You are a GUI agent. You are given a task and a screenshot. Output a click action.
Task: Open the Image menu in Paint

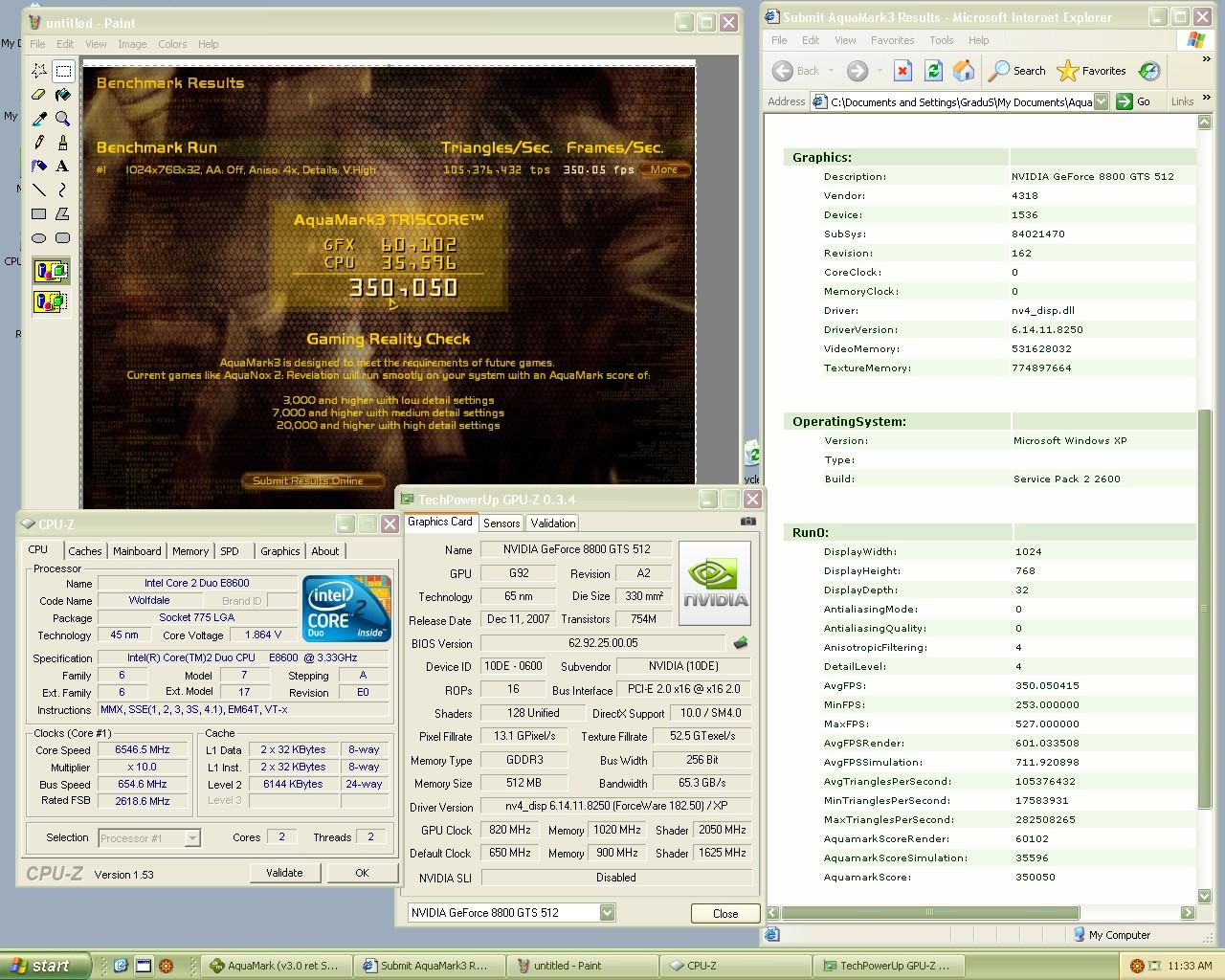pos(132,44)
